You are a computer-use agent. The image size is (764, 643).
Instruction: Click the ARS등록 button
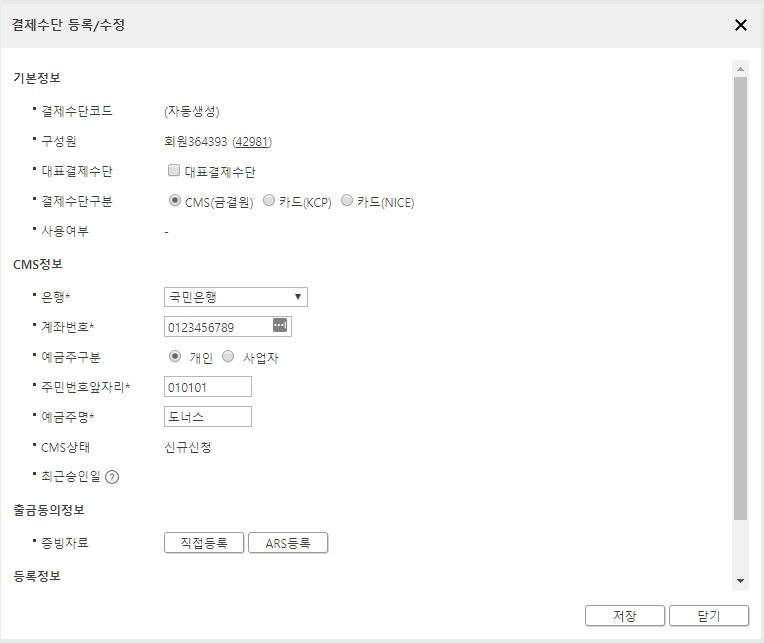pyautogui.click(x=288, y=543)
